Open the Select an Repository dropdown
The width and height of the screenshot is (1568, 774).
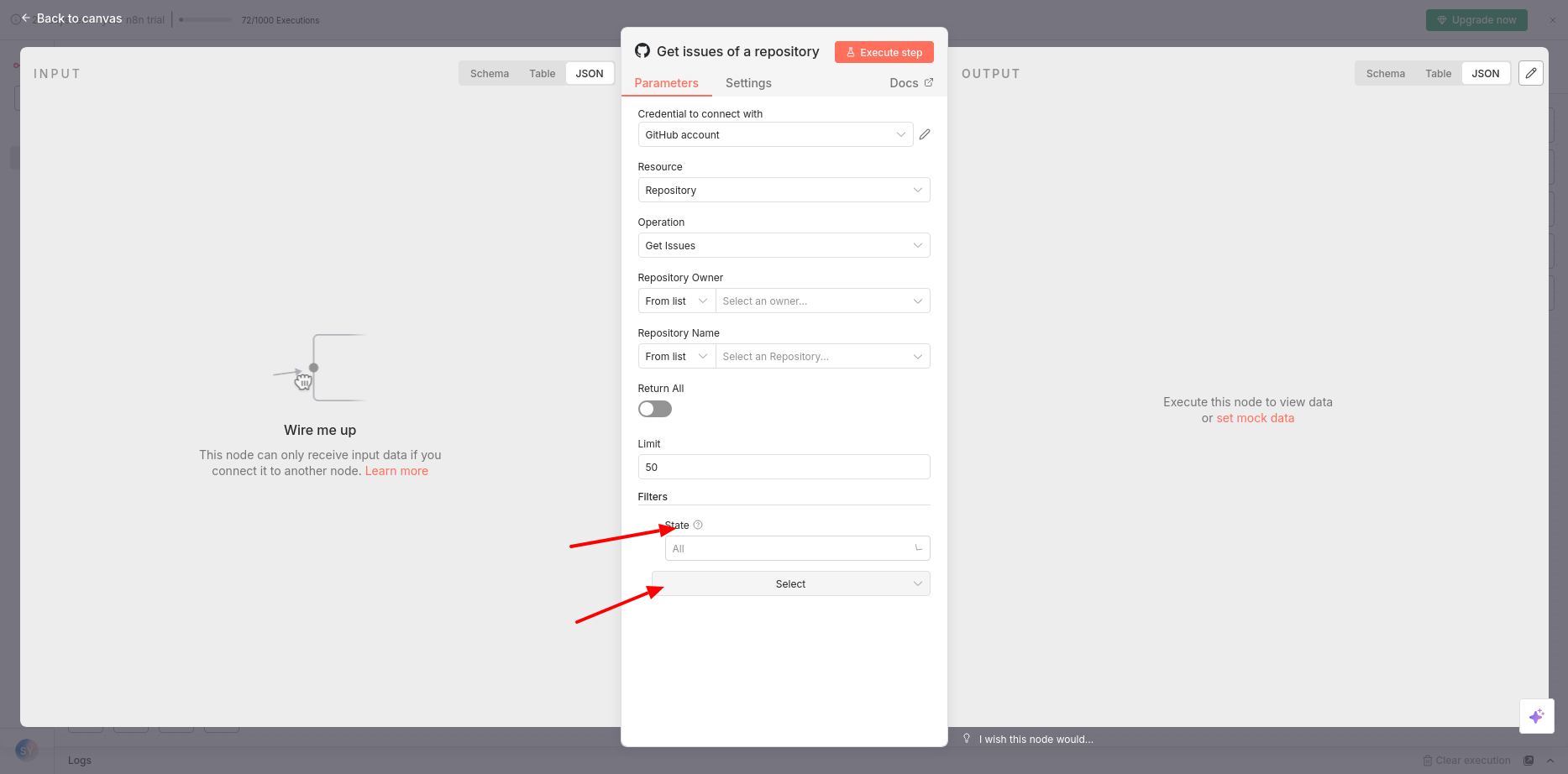[823, 356]
